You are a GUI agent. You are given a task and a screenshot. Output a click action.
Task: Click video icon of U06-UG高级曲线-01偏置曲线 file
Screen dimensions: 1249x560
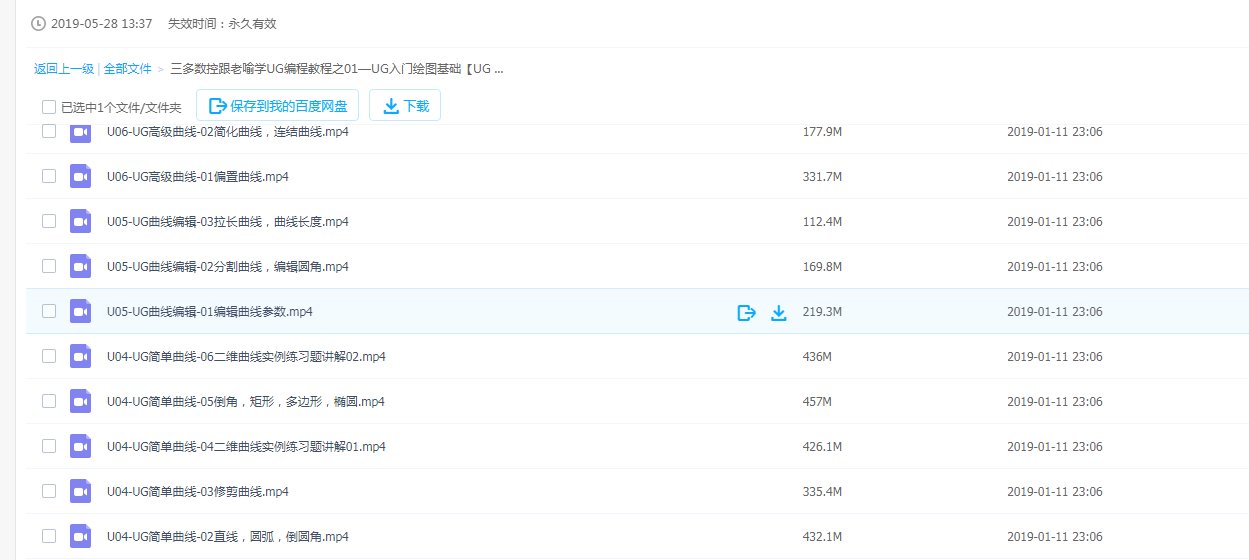coord(80,176)
